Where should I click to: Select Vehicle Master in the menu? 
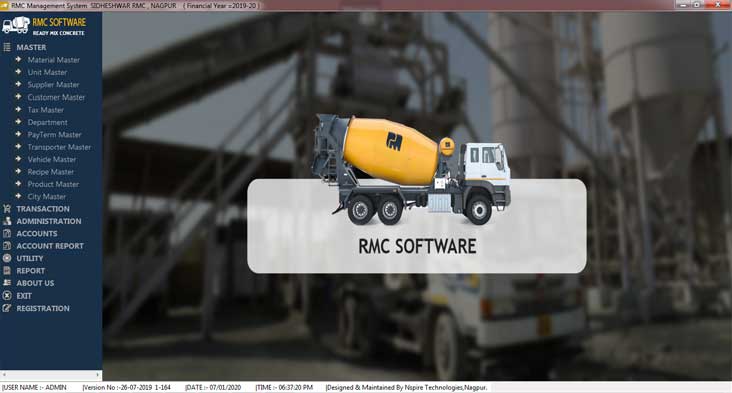(x=51, y=159)
